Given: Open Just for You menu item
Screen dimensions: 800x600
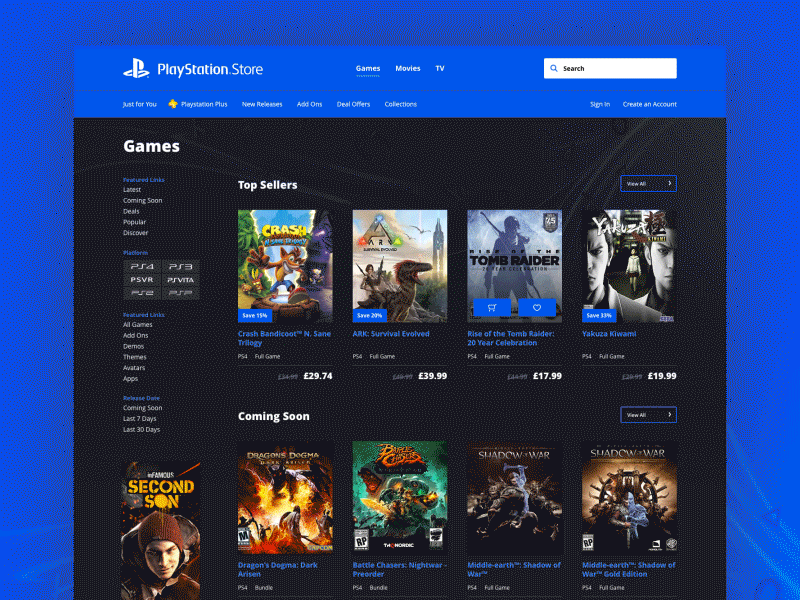Looking at the screenshot, I should [x=139, y=104].
